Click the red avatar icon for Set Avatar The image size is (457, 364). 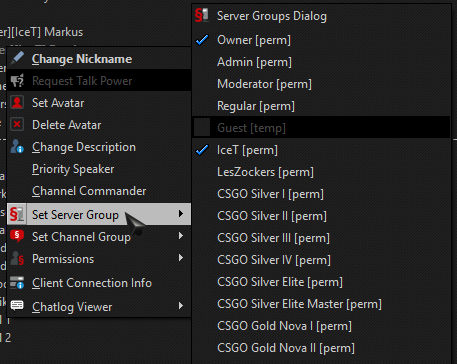(17, 103)
